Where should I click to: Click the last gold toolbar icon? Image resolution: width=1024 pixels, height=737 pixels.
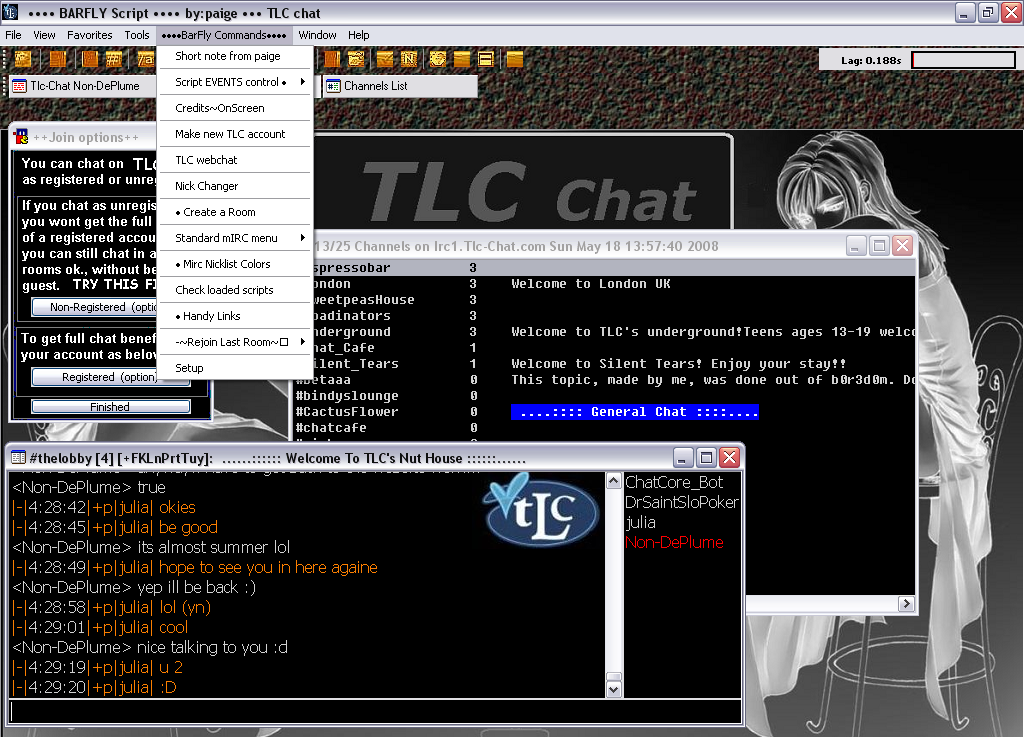coord(515,59)
